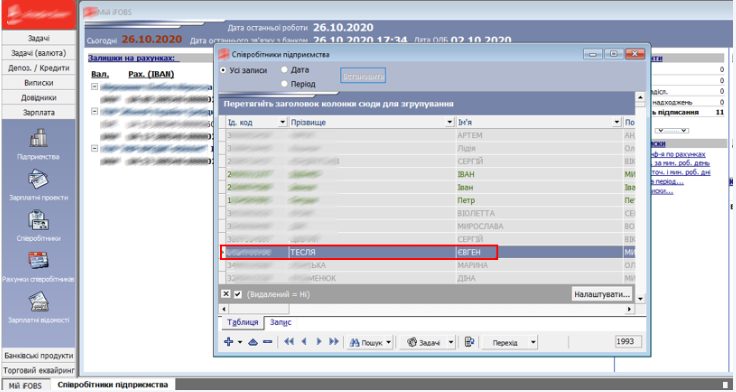This screenshot has height=392, width=736.
Task: Click the horizontal scrollbar thumb of the table
Action: pyautogui.click(x=259, y=309)
